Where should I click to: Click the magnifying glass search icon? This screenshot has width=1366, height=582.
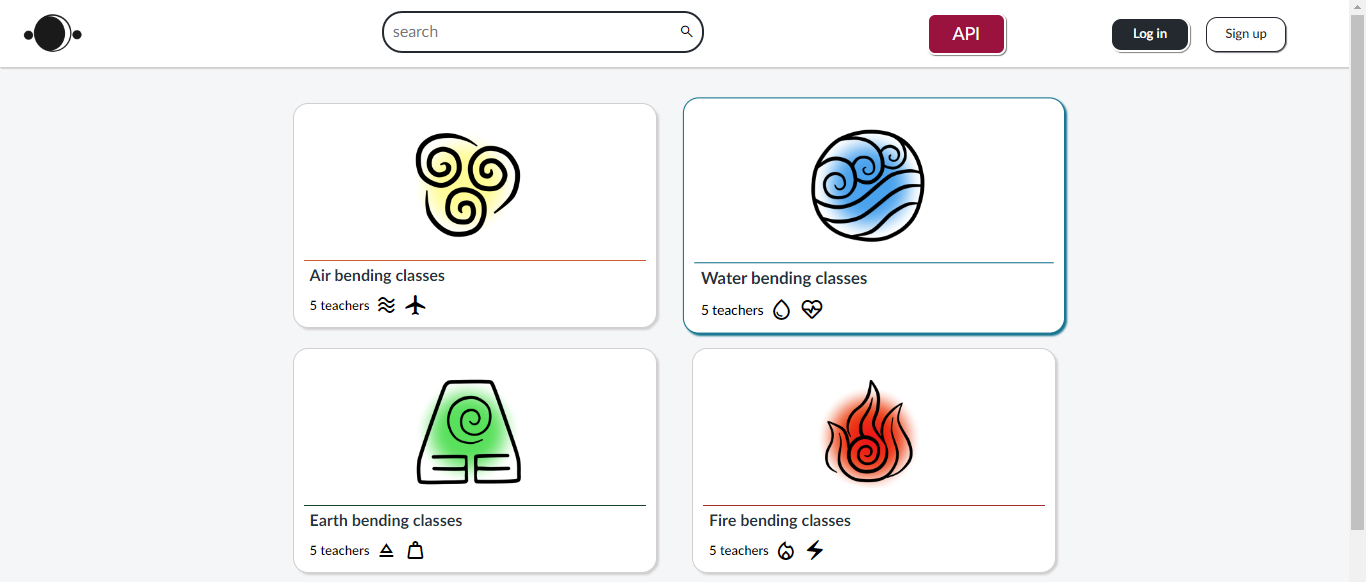pos(686,32)
